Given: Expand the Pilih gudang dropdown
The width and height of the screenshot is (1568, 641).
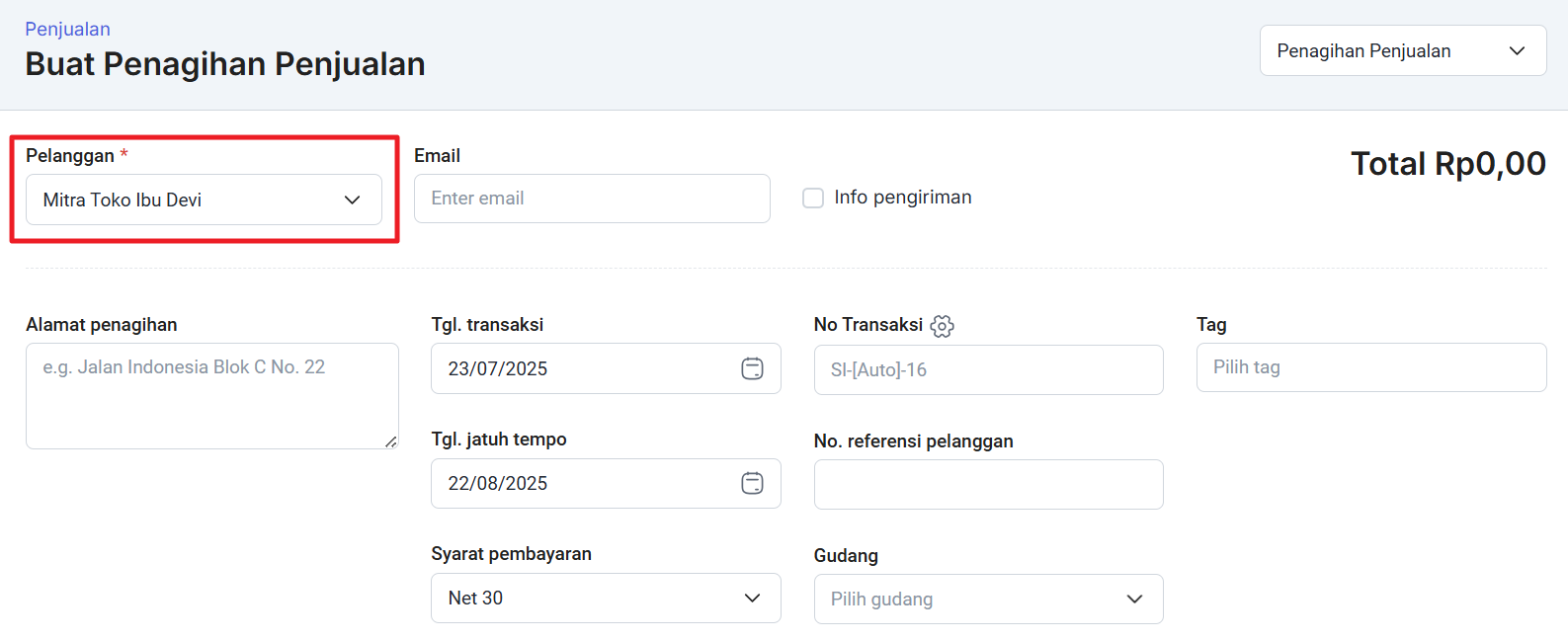Looking at the screenshot, I should (x=988, y=599).
